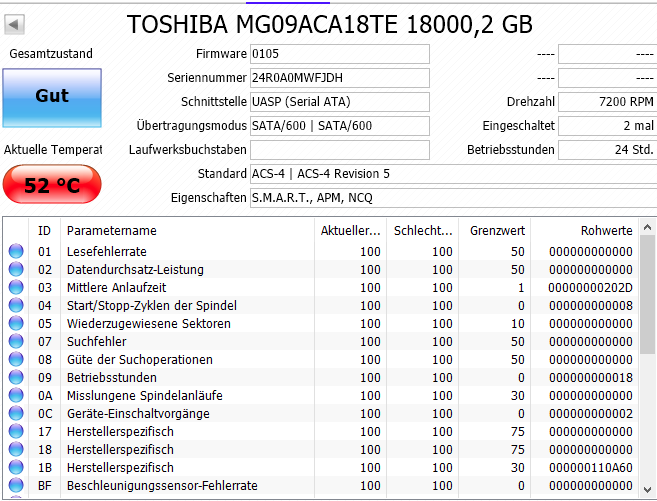The height and width of the screenshot is (501, 657).
Task: Click the Gut health status button
Action: (52, 98)
